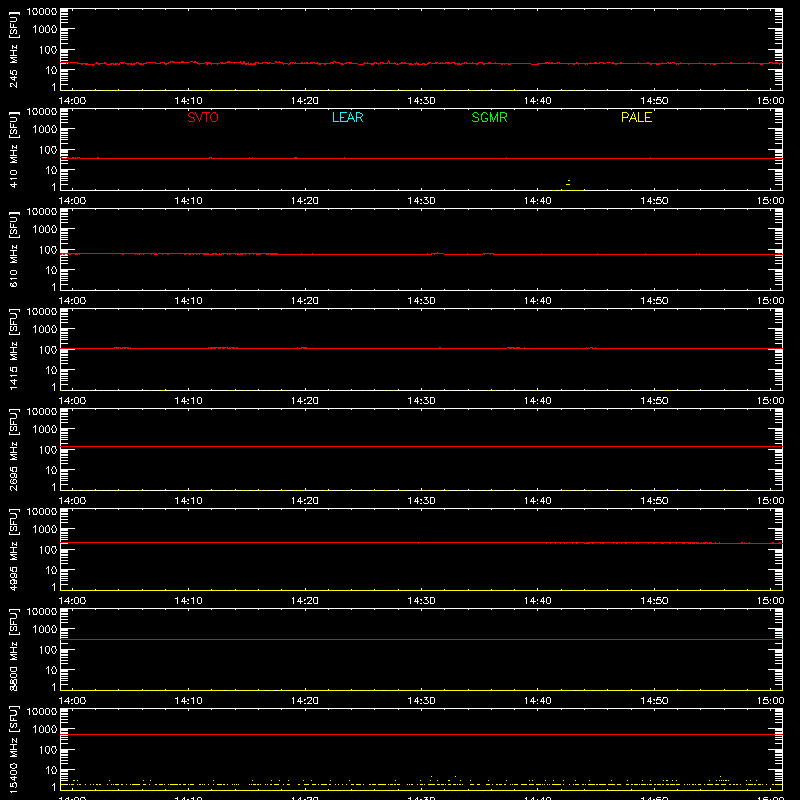Screen dimensions: 800x800
Task: Click 14:50 time label below 610 MHz plot
Action: pyautogui.click(x=654, y=301)
